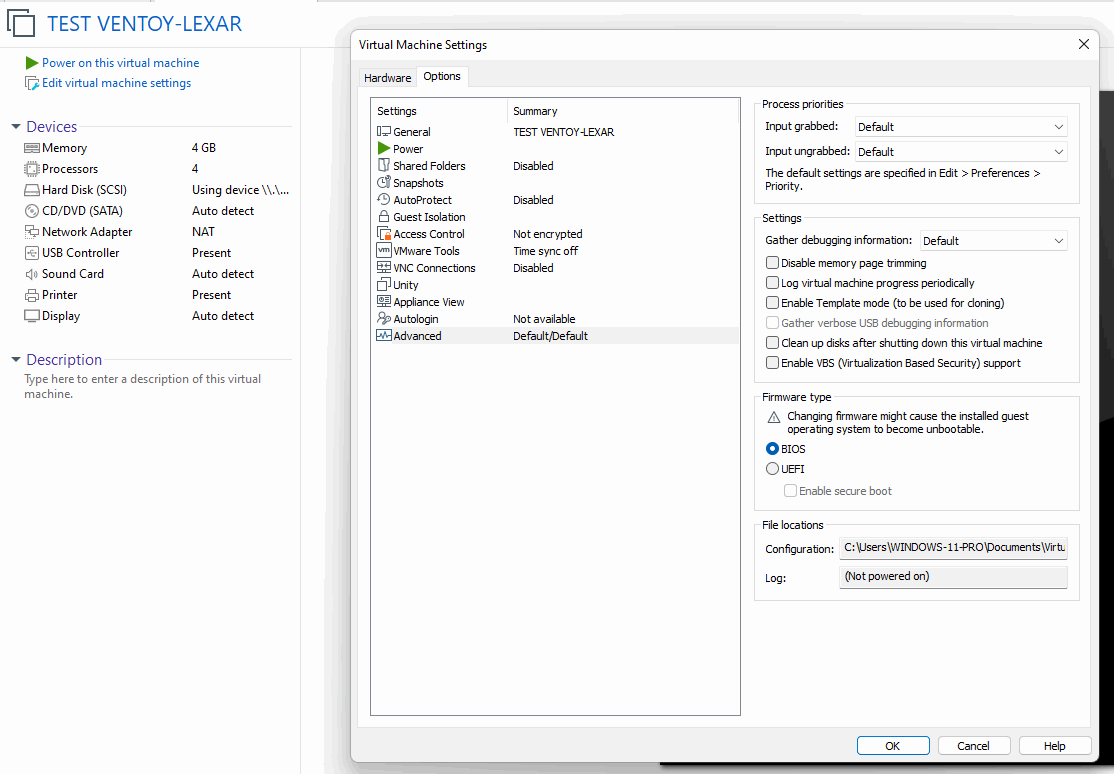Click the Configuration file path field
The height and width of the screenshot is (774, 1114).
pos(953,548)
